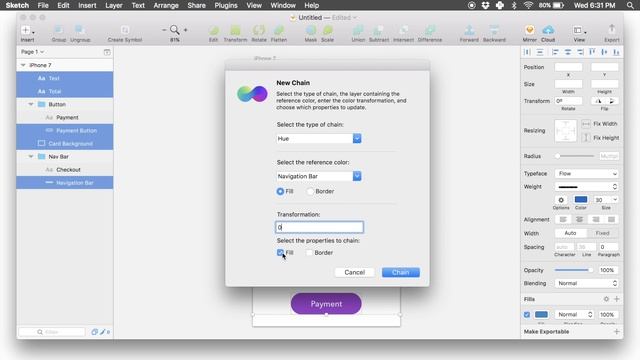
Task: Toggle Fix Height resizing option
Action: point(586,138)
